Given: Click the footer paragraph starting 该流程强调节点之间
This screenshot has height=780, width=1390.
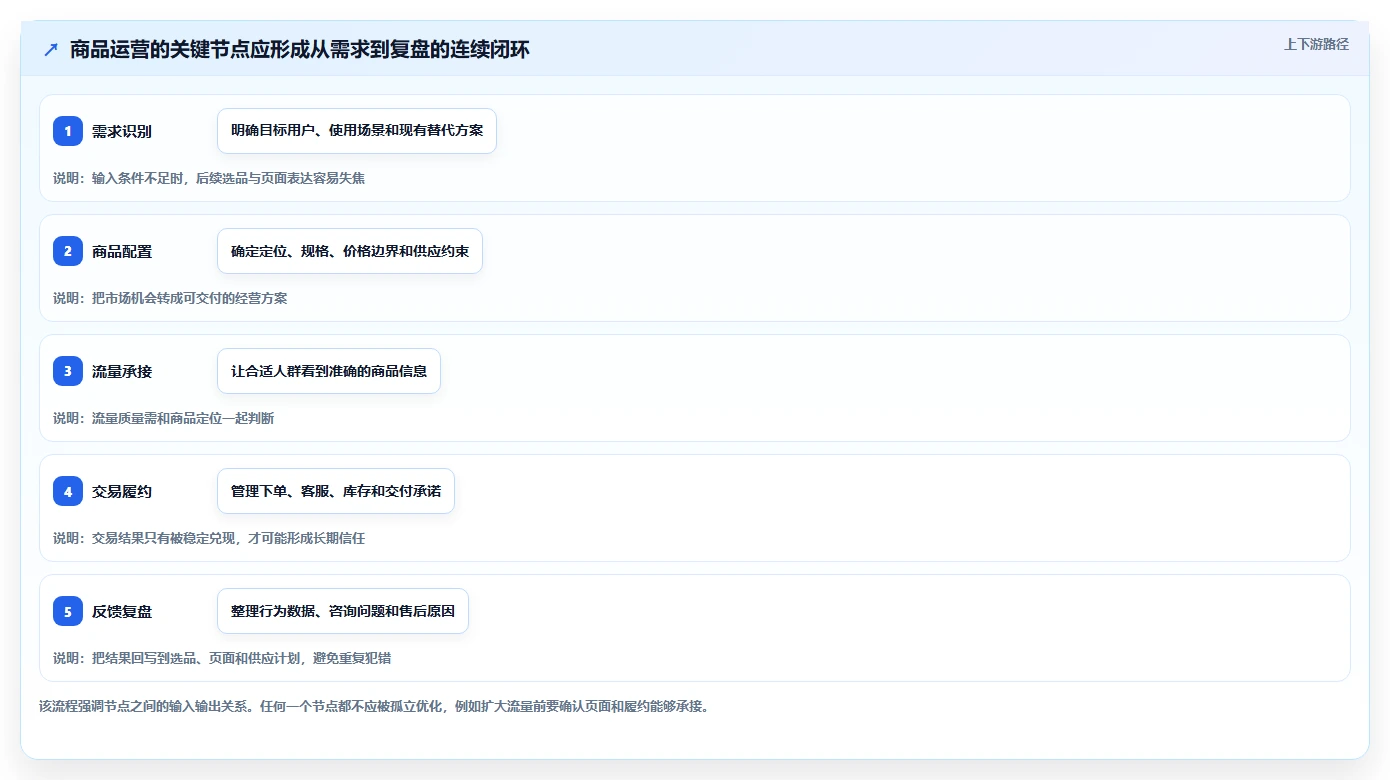Looking at the screenshot, I should (x=374, y=706).
